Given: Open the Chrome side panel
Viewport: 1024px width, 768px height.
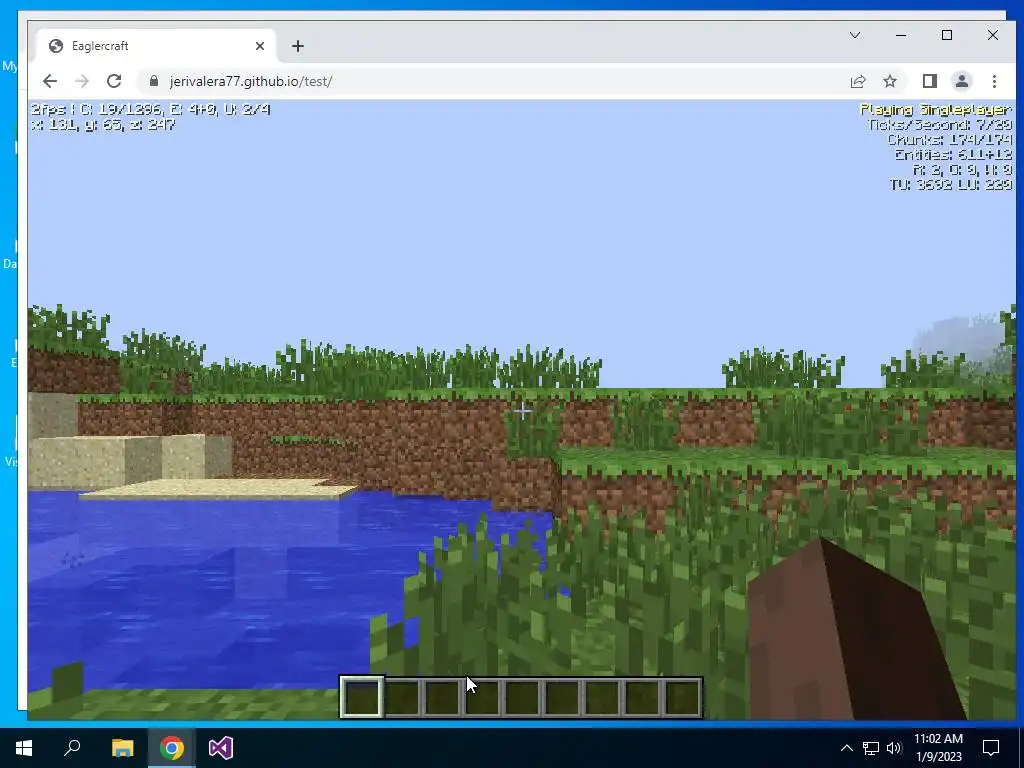Looking at the screenshot, I should (929, 81).
